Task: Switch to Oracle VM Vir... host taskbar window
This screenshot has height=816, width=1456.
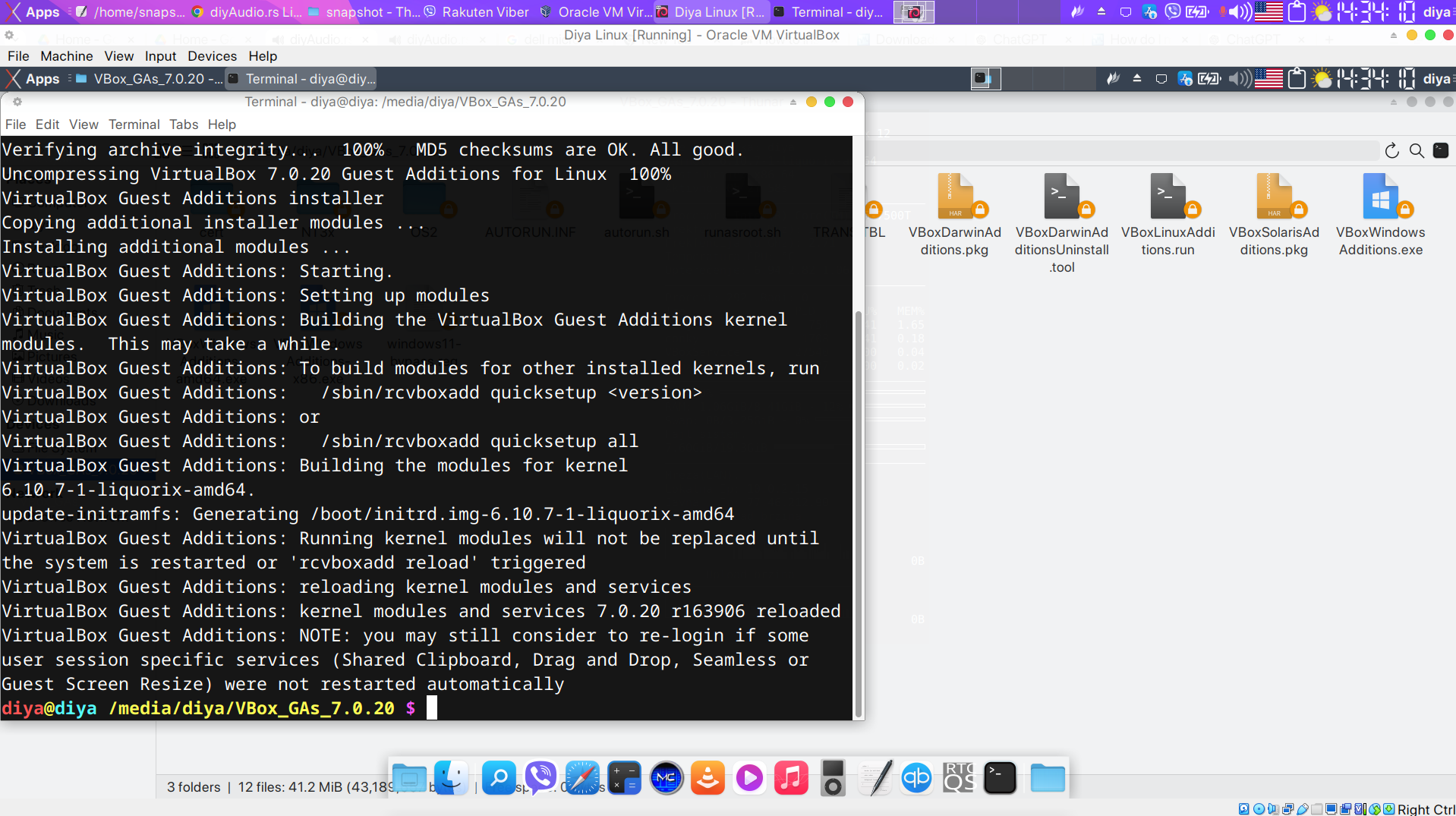Action: pos(596,12)
